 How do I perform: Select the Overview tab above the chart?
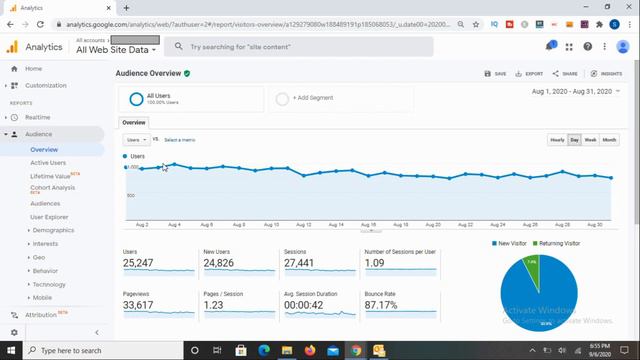134,122
